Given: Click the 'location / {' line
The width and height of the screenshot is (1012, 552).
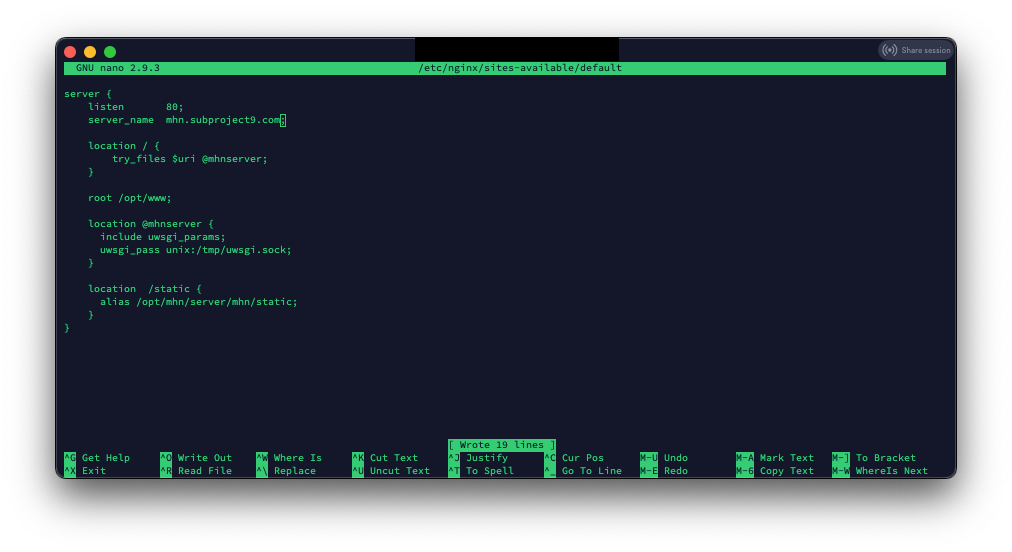Looking at the screenshot, I should 124,146.
